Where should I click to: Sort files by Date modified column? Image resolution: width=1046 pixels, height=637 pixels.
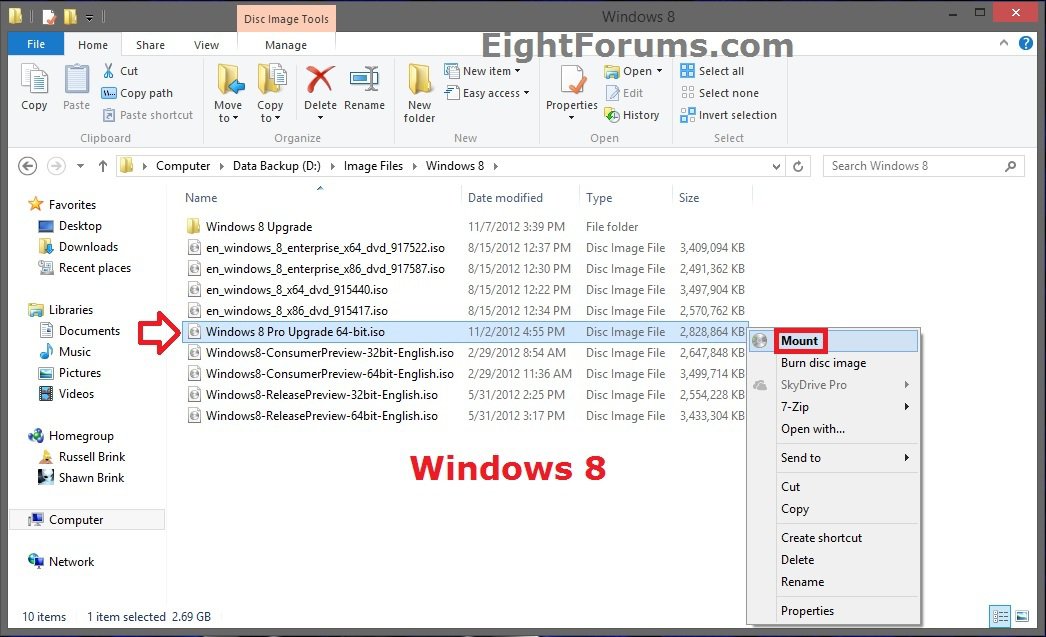click(x=520, y=197)
